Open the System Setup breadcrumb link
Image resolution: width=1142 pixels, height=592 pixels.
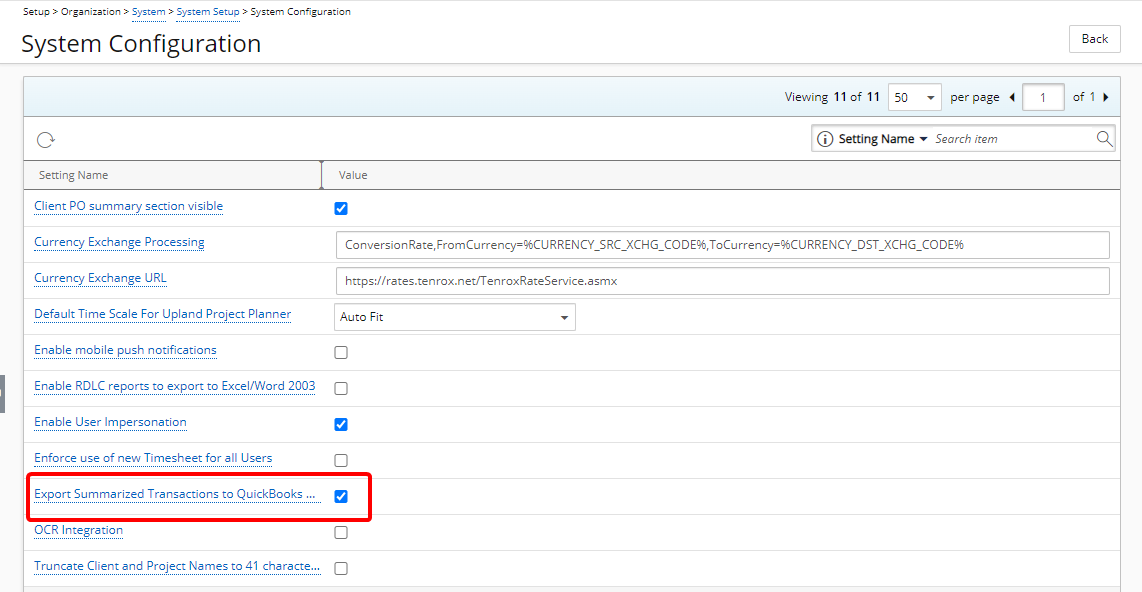(208, 12)
